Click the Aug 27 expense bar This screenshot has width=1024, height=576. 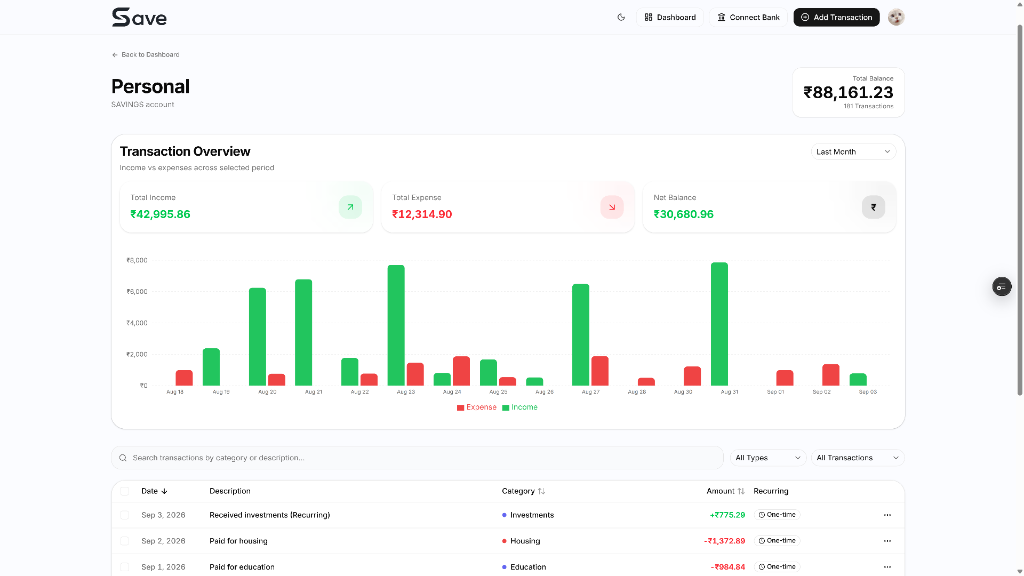coord(600,371)
